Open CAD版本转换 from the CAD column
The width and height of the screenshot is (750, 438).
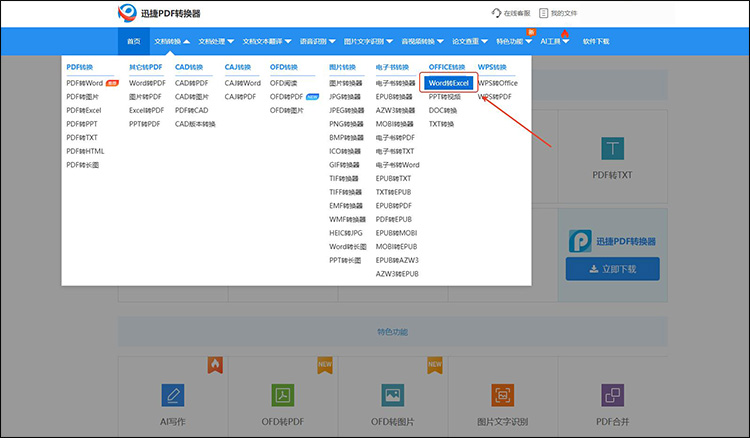click(x=195, y=124)
